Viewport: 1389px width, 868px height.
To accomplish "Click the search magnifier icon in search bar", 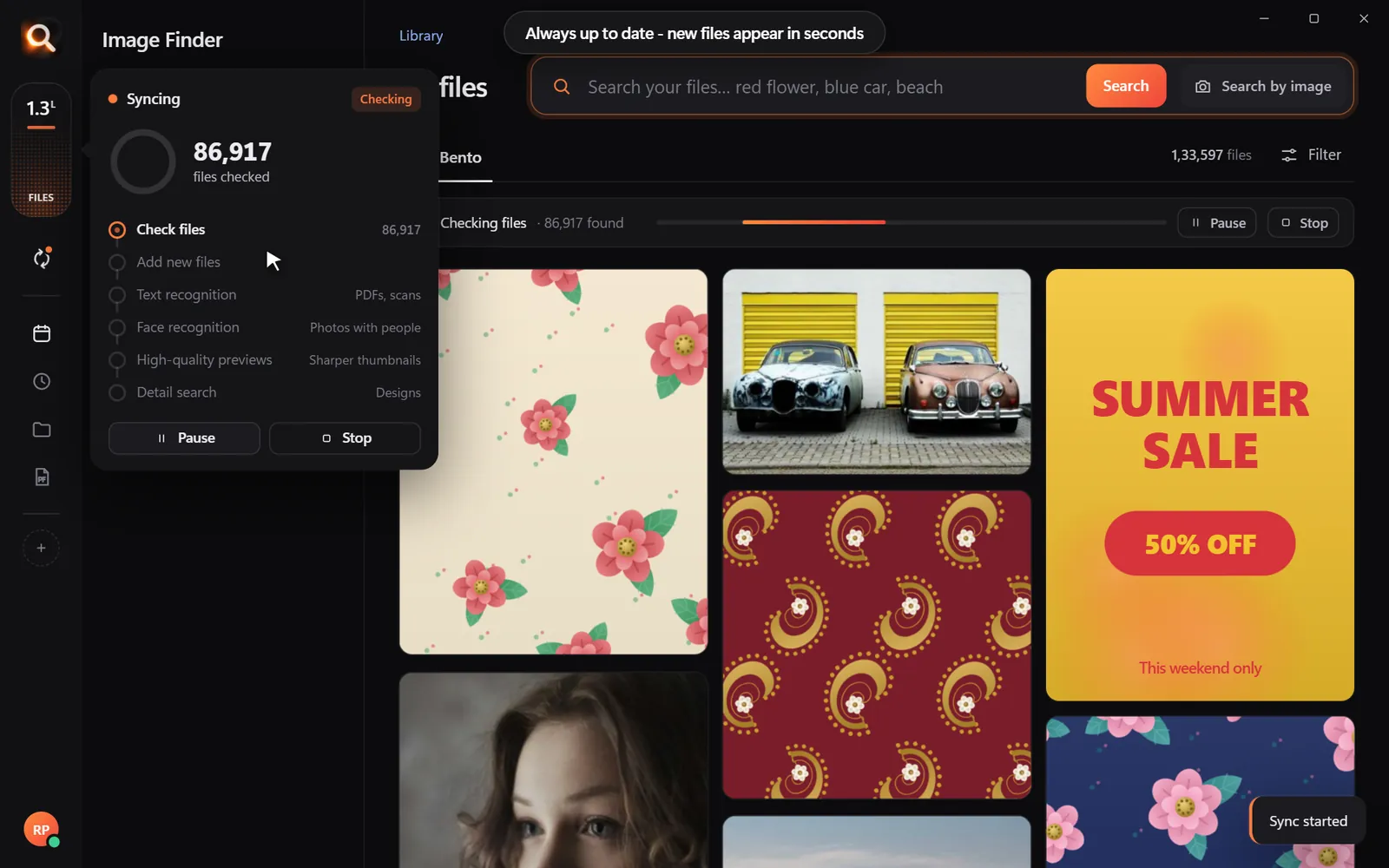I will pyautogui.click(x=562, y=87).
